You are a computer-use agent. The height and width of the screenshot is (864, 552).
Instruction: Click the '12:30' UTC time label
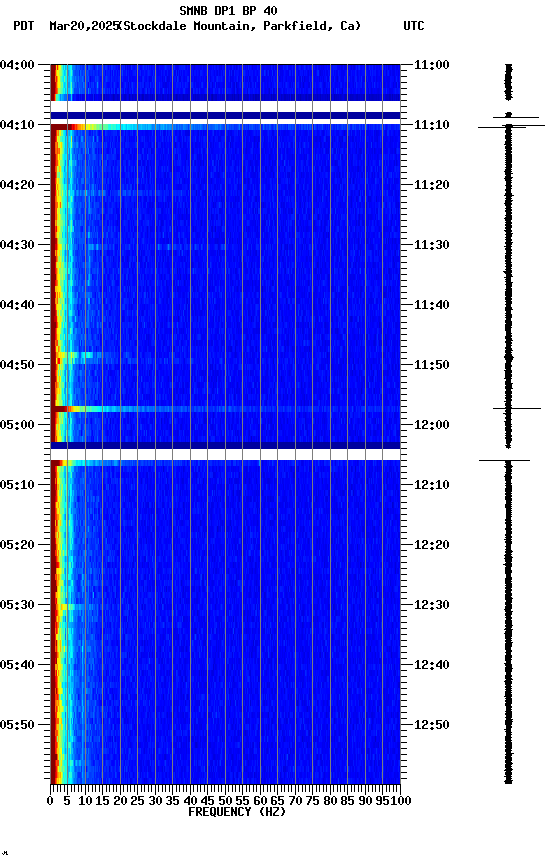tap(432, 605)
